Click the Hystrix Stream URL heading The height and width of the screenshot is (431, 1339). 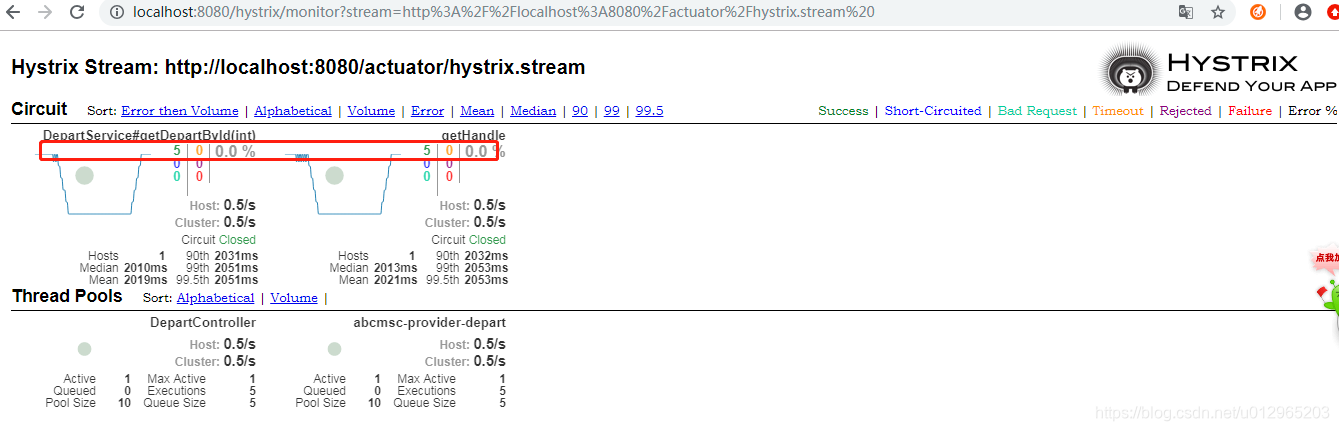298,68
